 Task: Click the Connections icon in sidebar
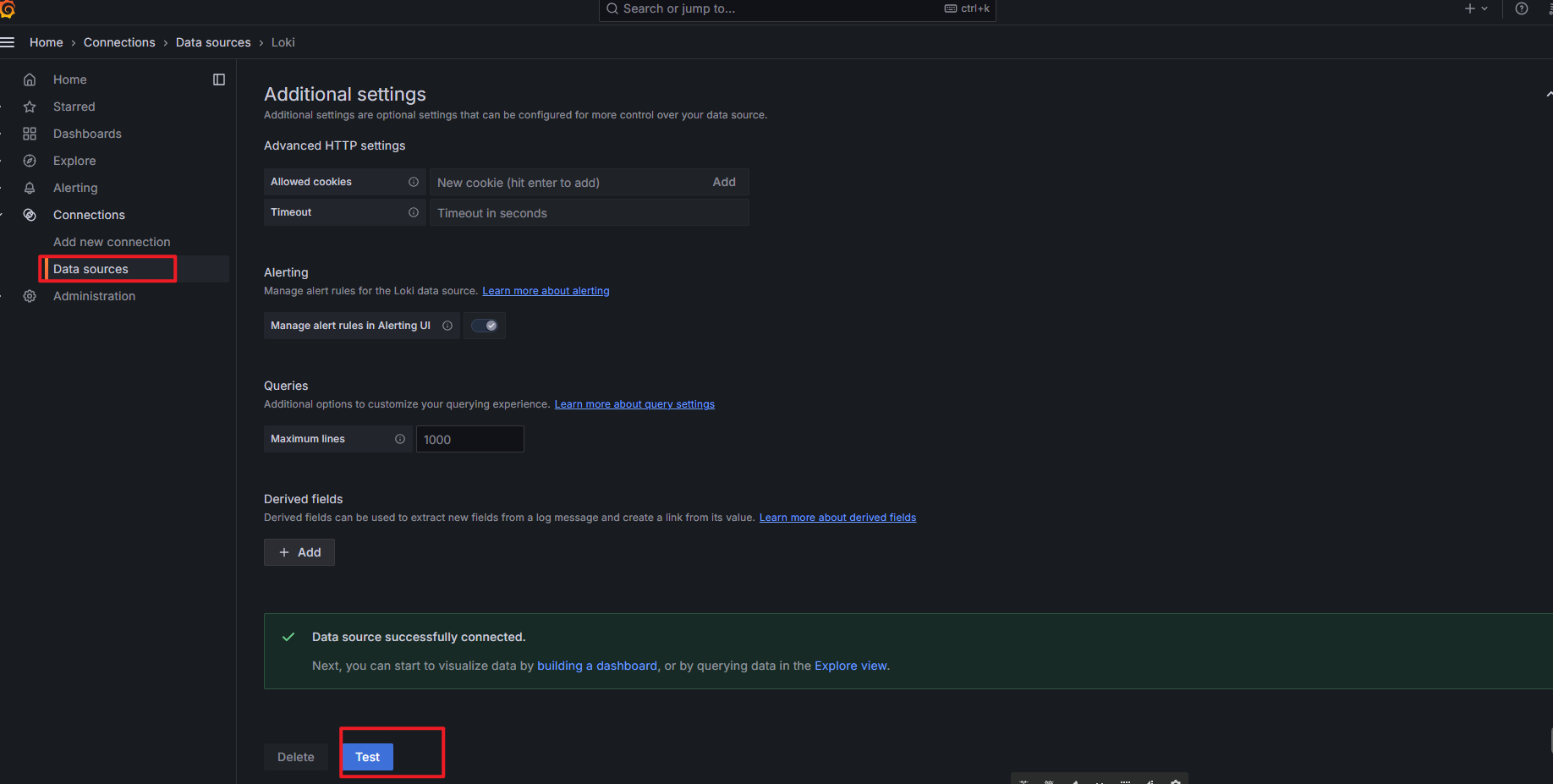(x=30, y=215)
